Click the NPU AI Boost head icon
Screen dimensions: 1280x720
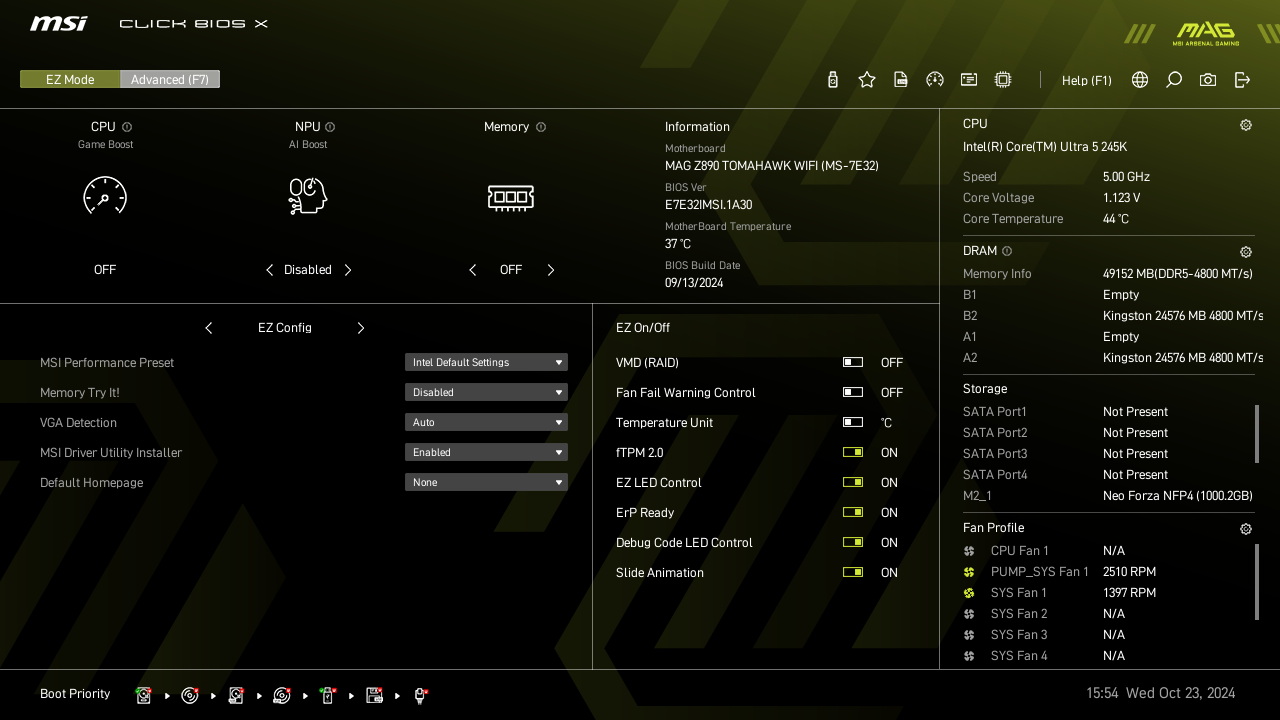(x=308, y=196)
